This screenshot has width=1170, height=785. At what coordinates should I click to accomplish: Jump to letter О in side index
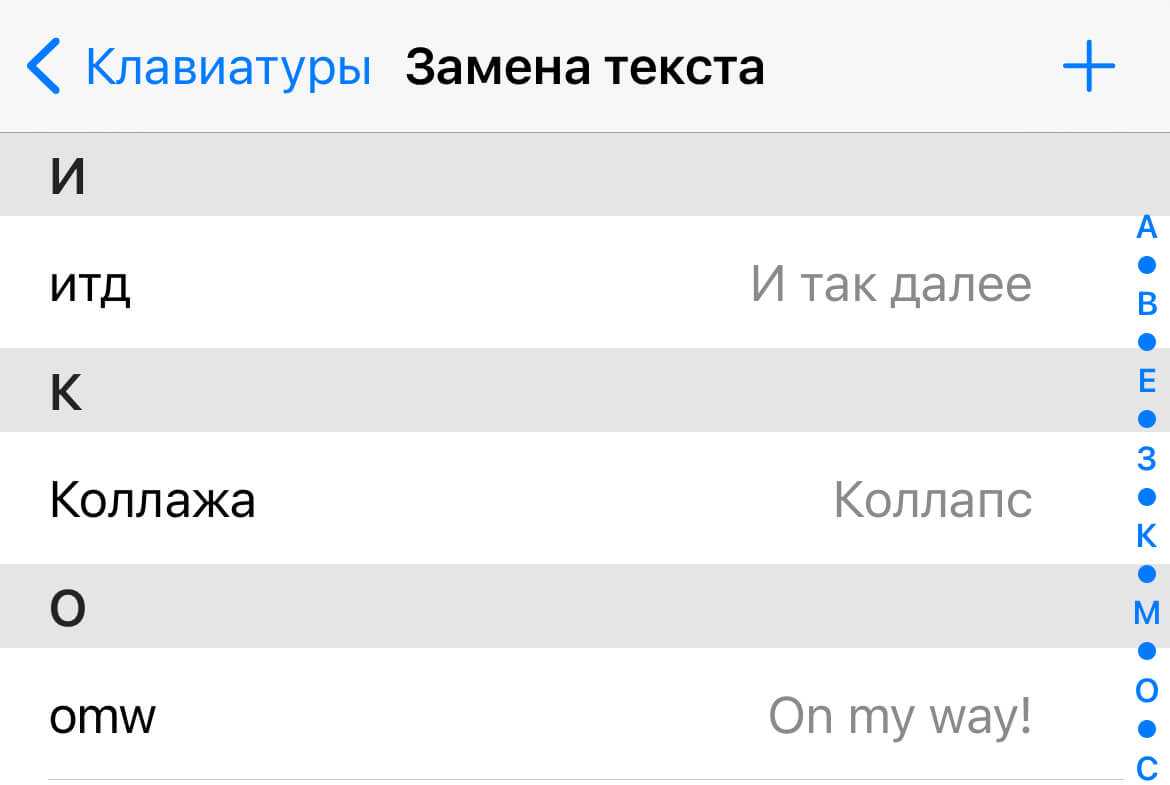(x=1147, y=690)
